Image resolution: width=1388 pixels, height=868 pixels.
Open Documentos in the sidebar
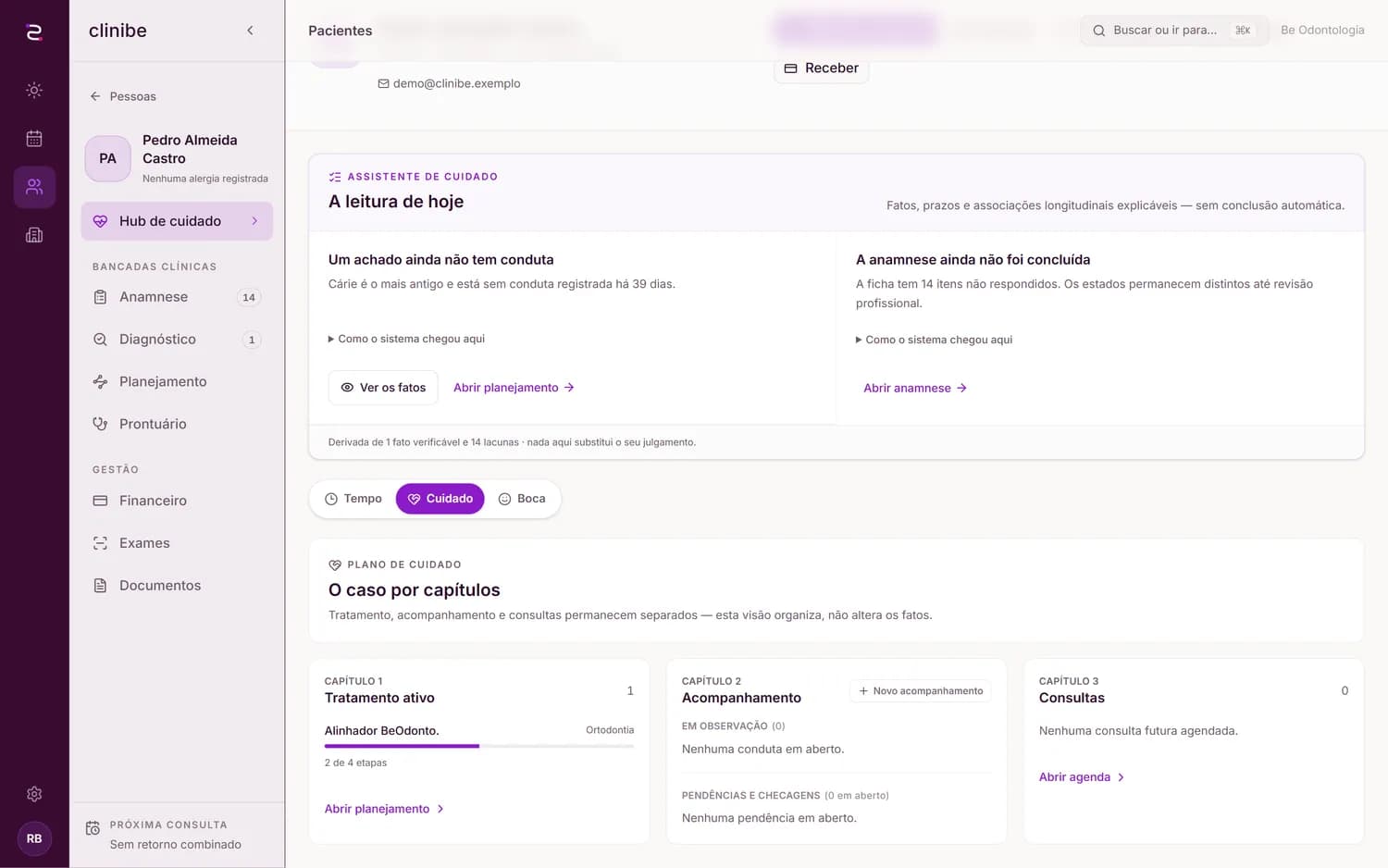(x=177, y=586)
